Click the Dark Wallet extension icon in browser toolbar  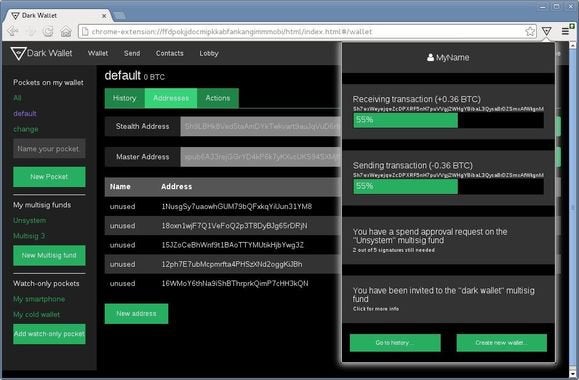click(x=547, y=31)
